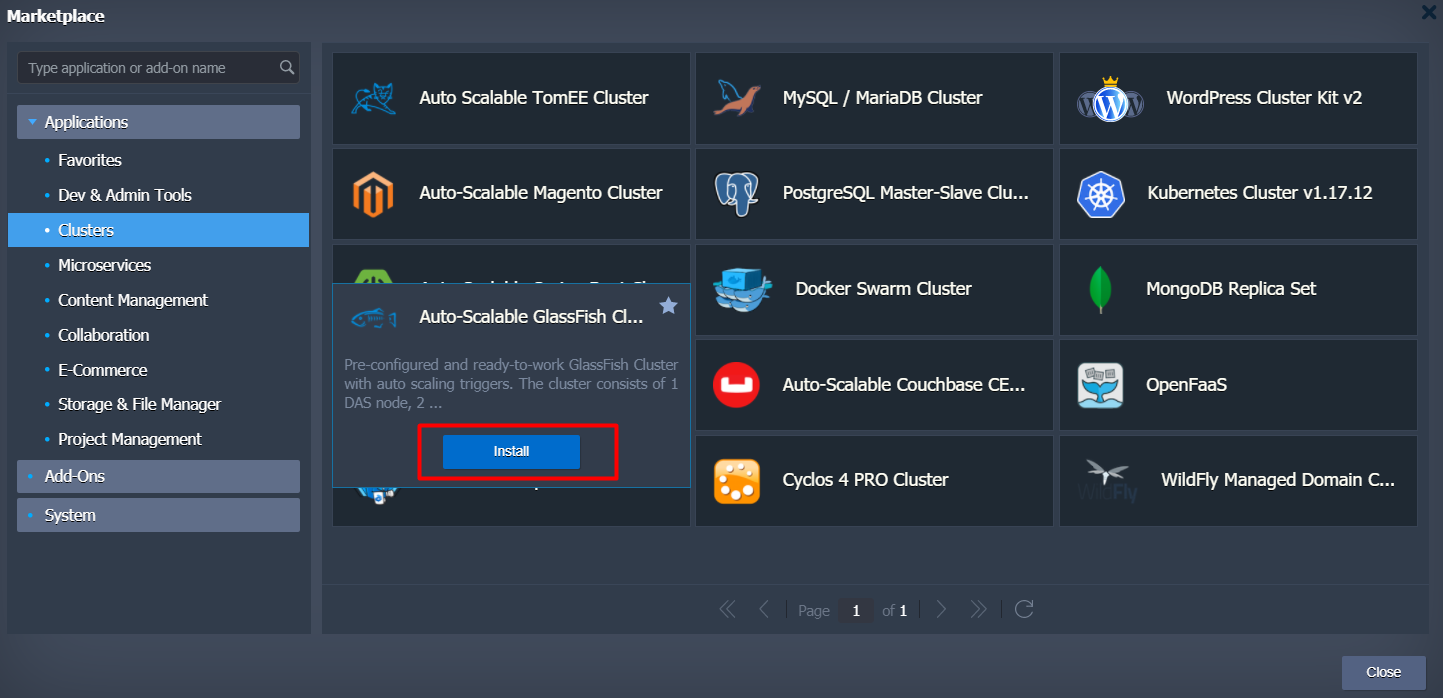This screenshot has width=1443, height=698.
Task: Select WildFly Managed Domain Cluster title
Action: [x=1278, y=480]
